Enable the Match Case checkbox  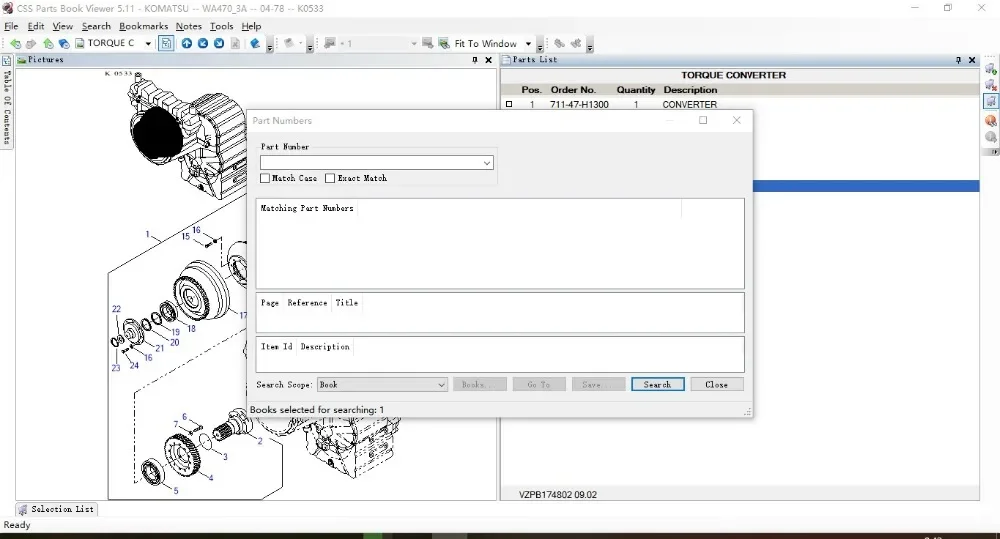pyautogui.click(x=265, y=178)
